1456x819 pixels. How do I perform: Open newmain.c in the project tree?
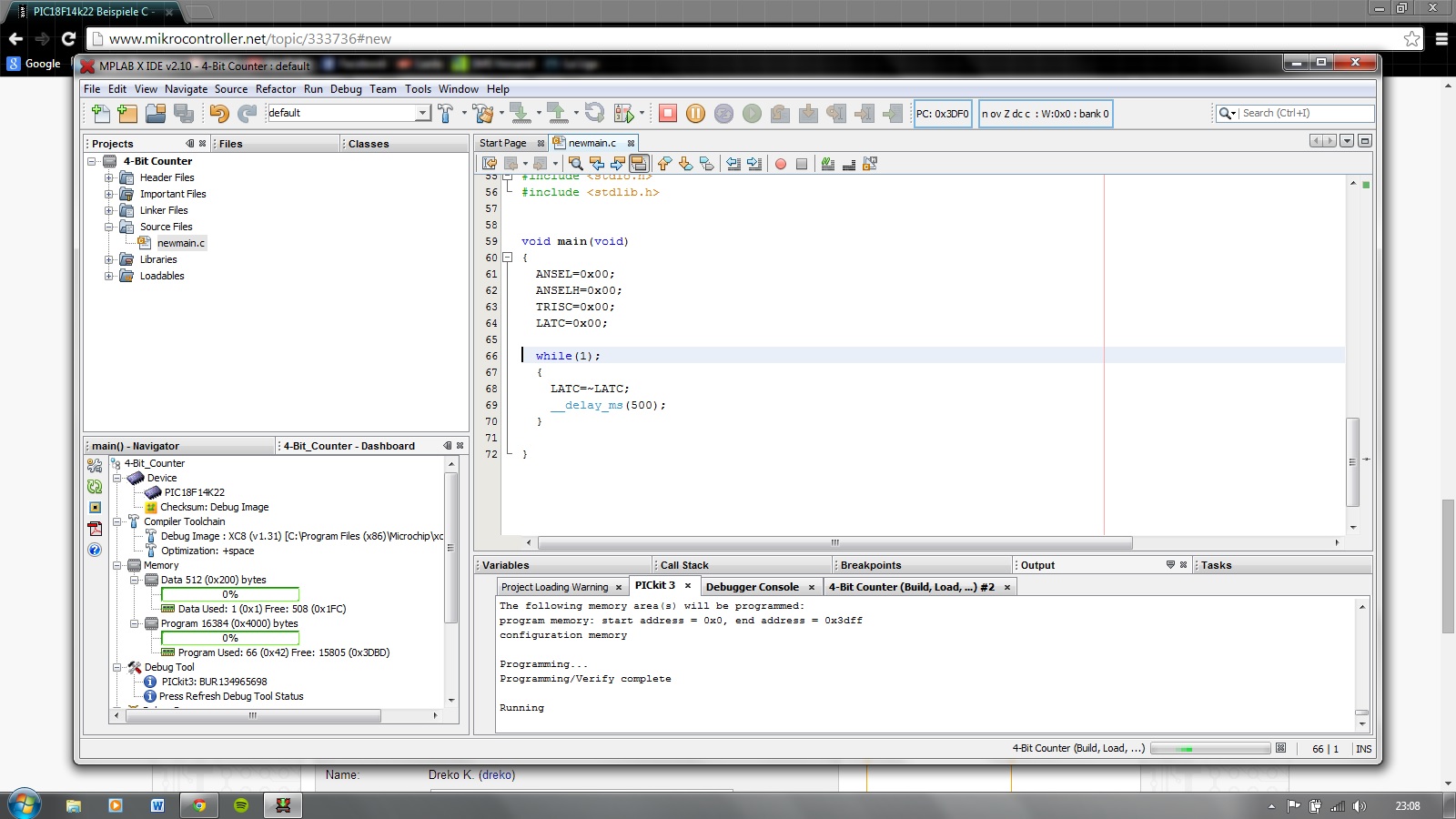point(181,243)
